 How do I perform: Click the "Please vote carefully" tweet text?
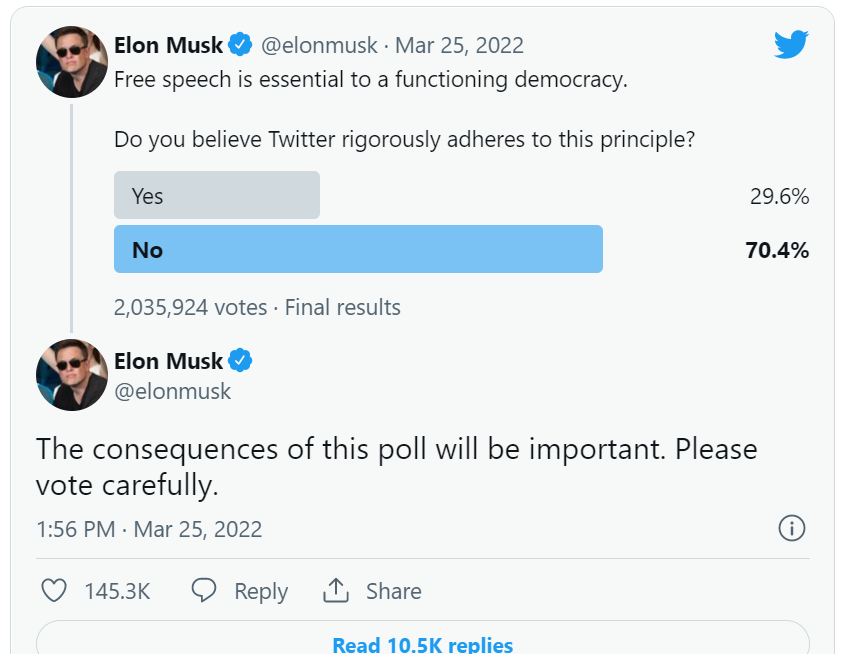[396, 467]
